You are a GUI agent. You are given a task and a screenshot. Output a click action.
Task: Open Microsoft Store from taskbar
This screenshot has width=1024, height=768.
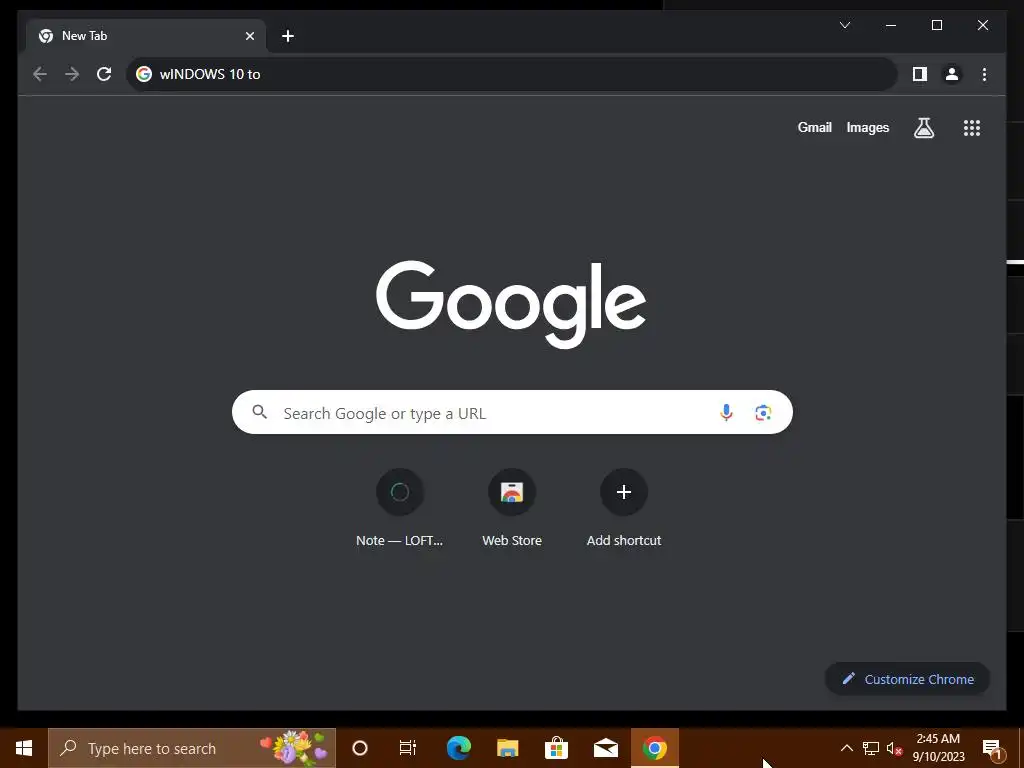coord(556,748)
